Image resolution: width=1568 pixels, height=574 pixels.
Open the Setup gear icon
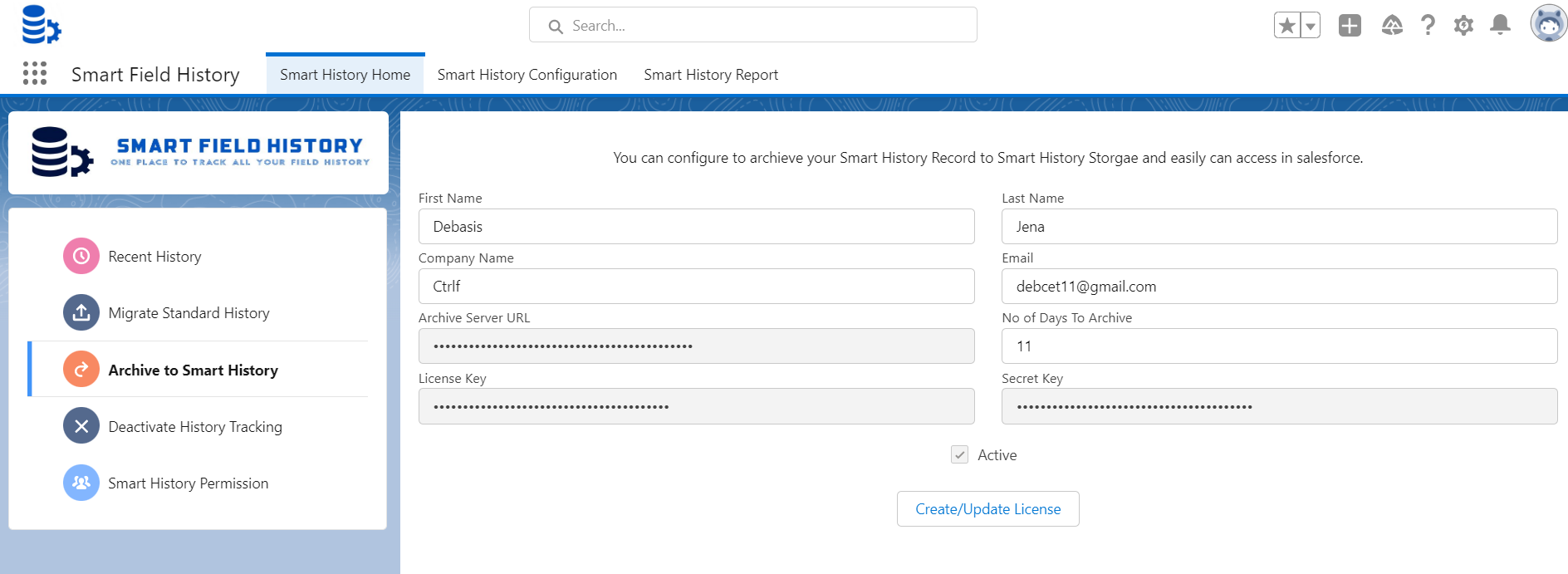click(1463, 26)
